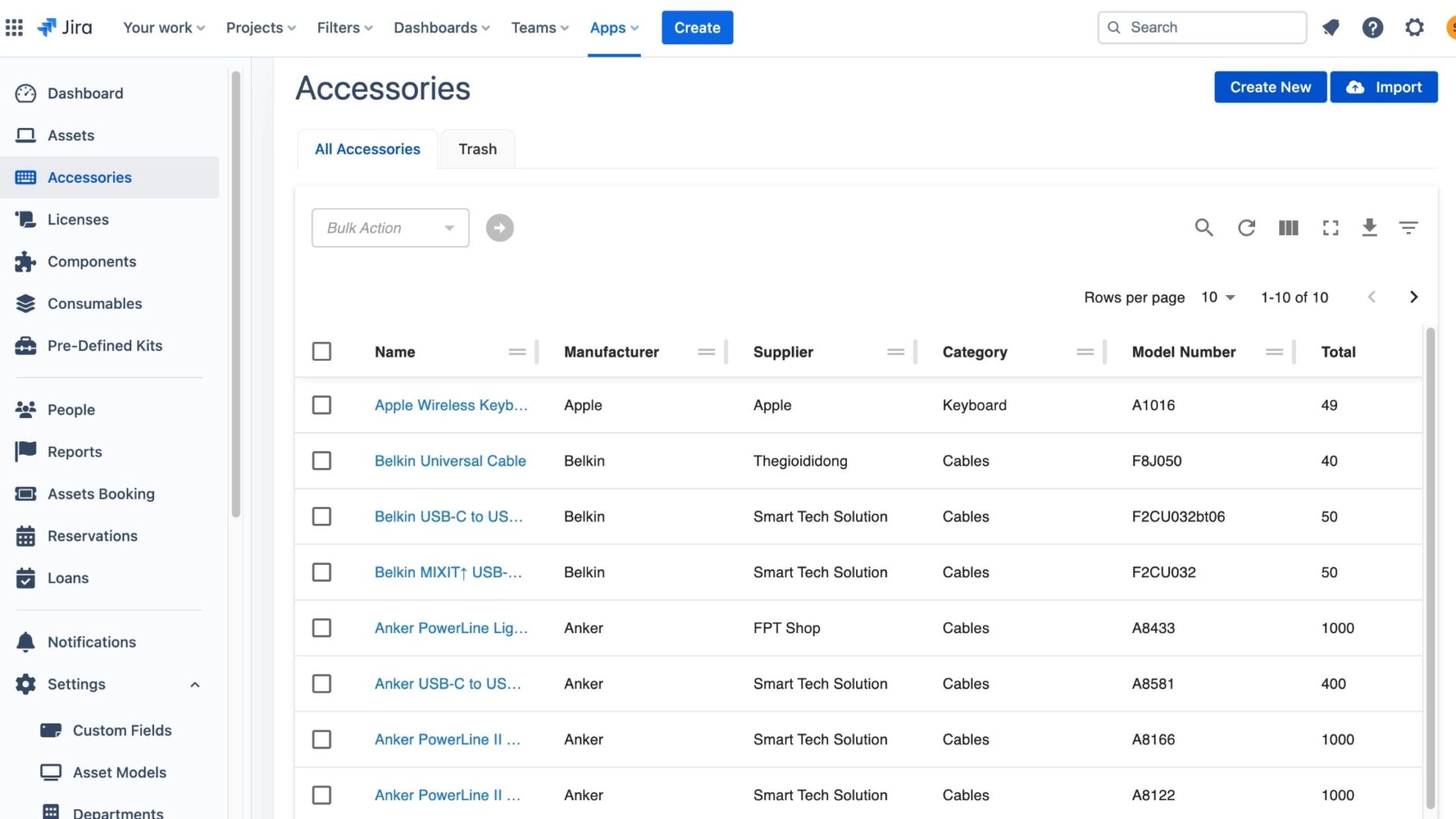Open the app switcher grid icon
Viewport: 1456px width, 819px height.
(x=14, y=27)
